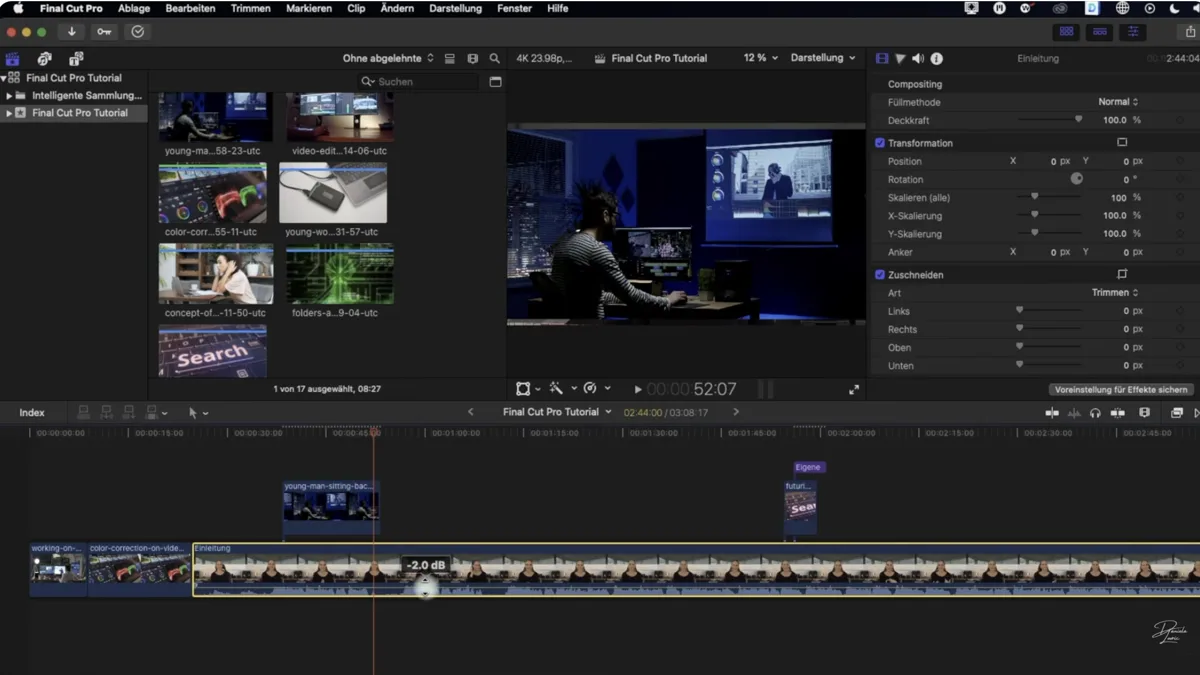This screenshot has height=675, width=1200.
Task: Click the import media down-arrow button
Action: point(72,32)
